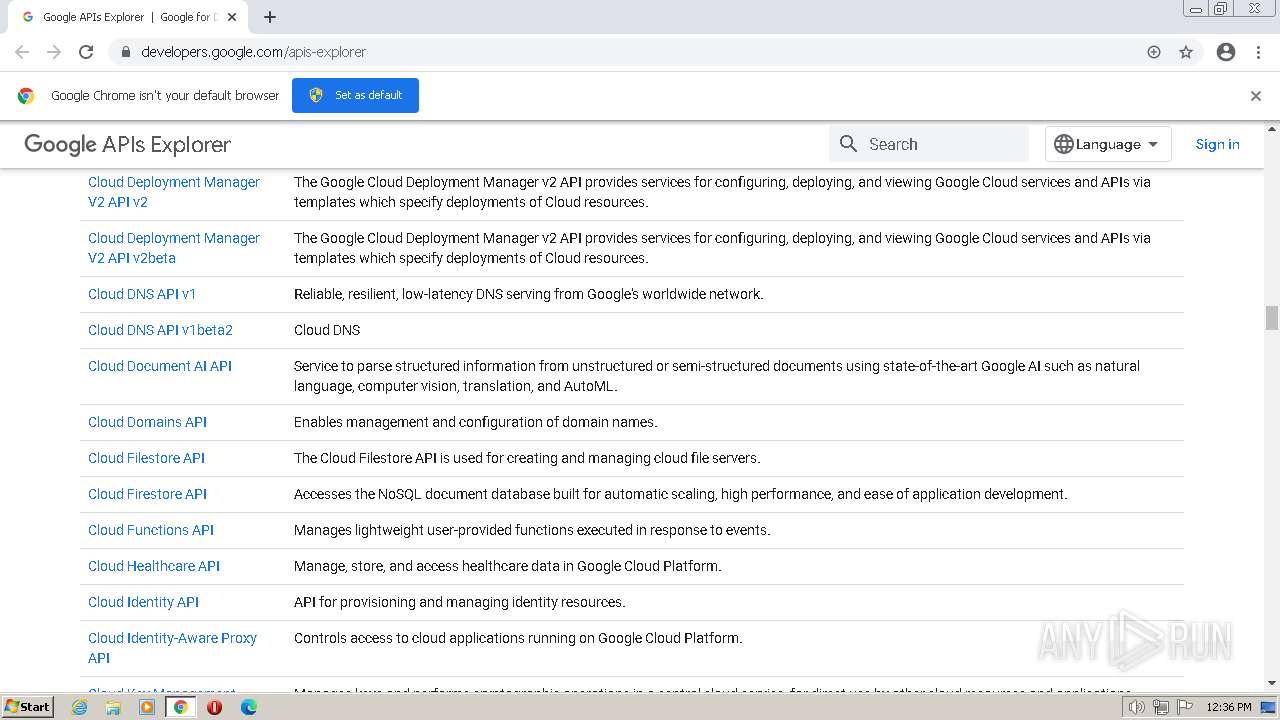
Task: Open Cloud DNS API v1beta2 link
Action: click(x=160, y=330)
